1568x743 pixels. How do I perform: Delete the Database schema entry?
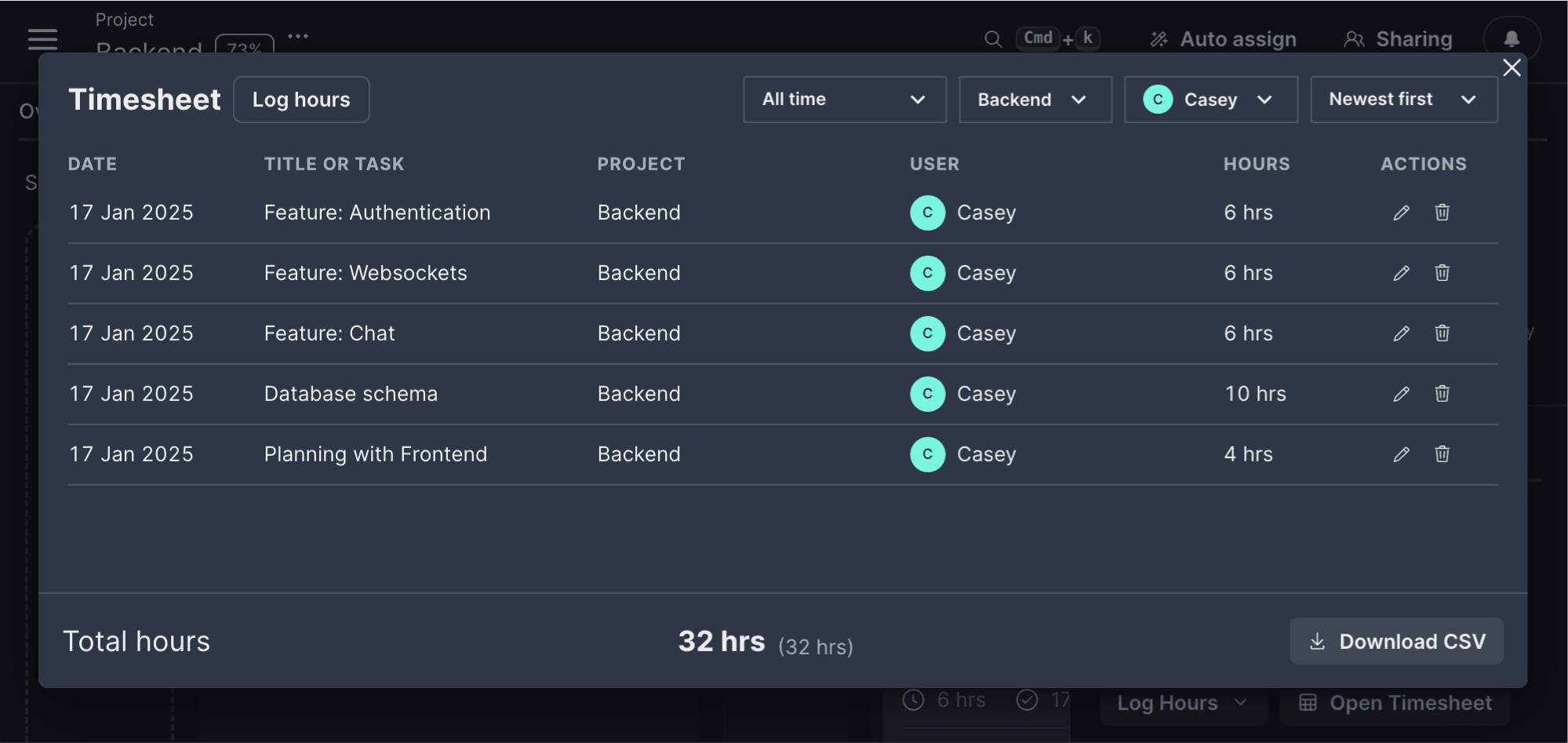(x=1442, y=394)
